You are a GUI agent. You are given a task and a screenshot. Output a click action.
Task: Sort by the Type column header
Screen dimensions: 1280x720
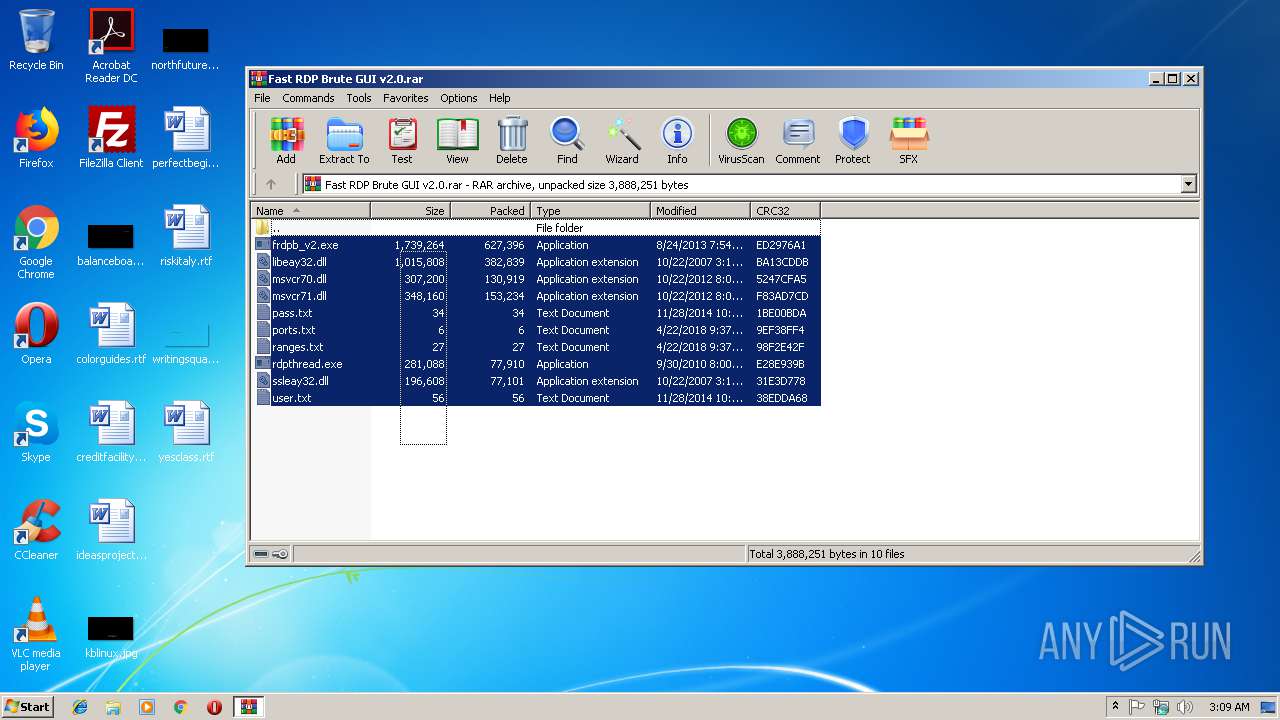click(x=591, y=211)
